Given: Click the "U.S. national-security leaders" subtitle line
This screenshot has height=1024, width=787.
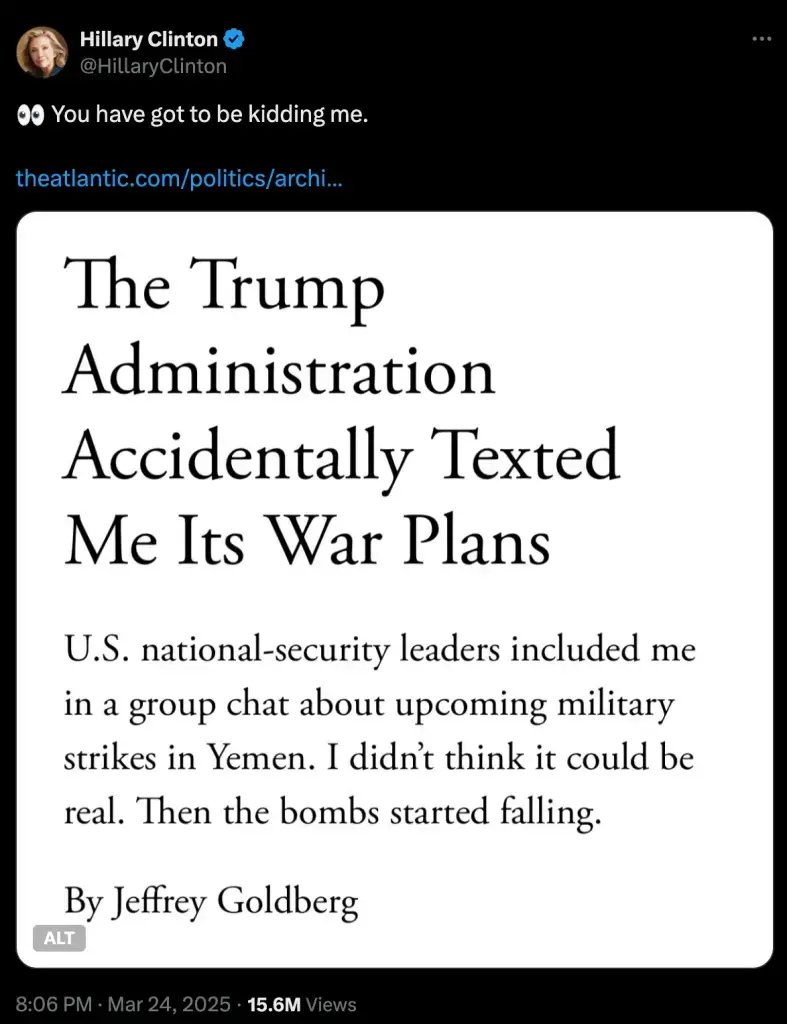Looking at the screenshot, I should (379, 650).
